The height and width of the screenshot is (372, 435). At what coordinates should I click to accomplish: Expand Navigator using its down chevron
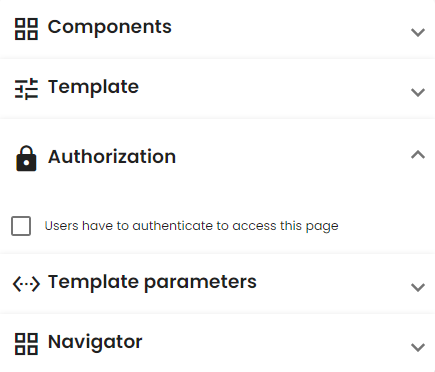418,347
